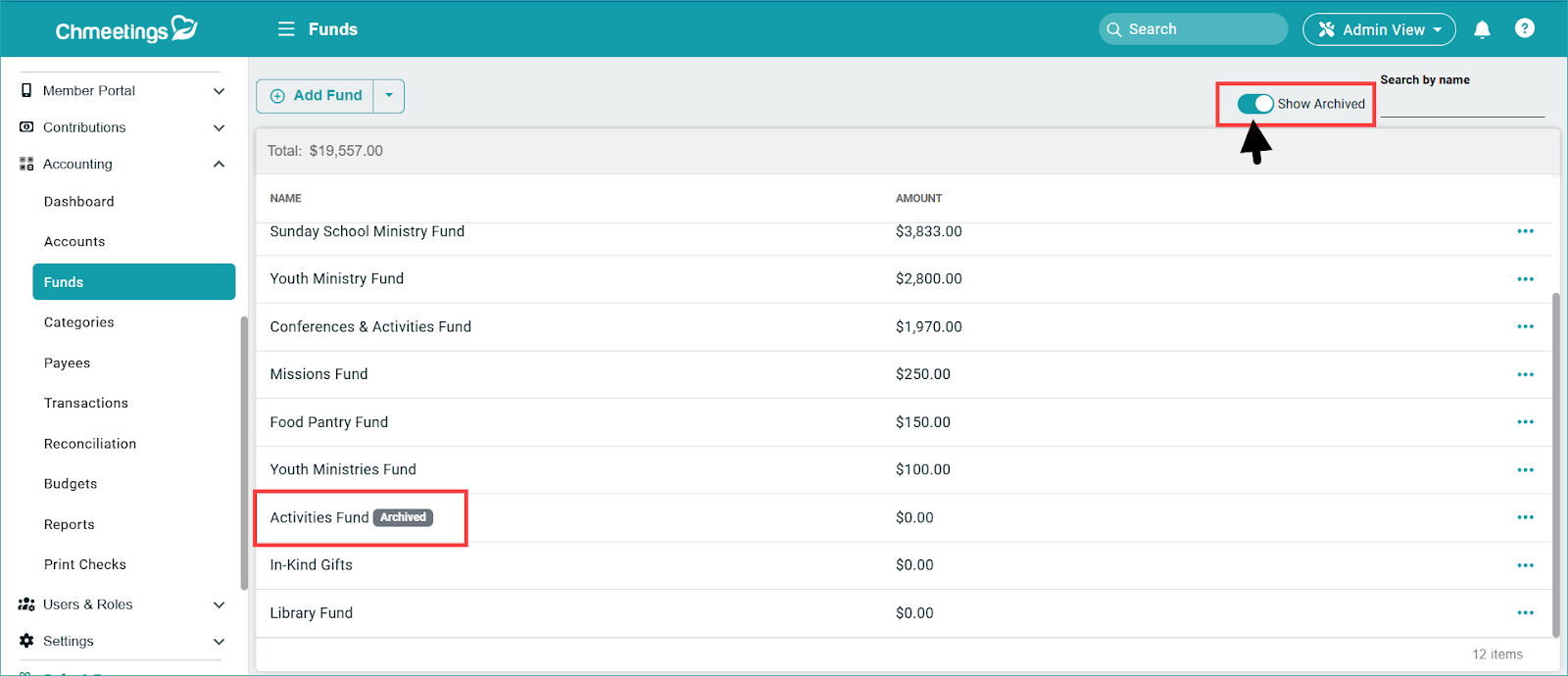Open three-dot menu for Food Pantry Fund
This screenshot has height=676, width=1568.
[1525, 422]
